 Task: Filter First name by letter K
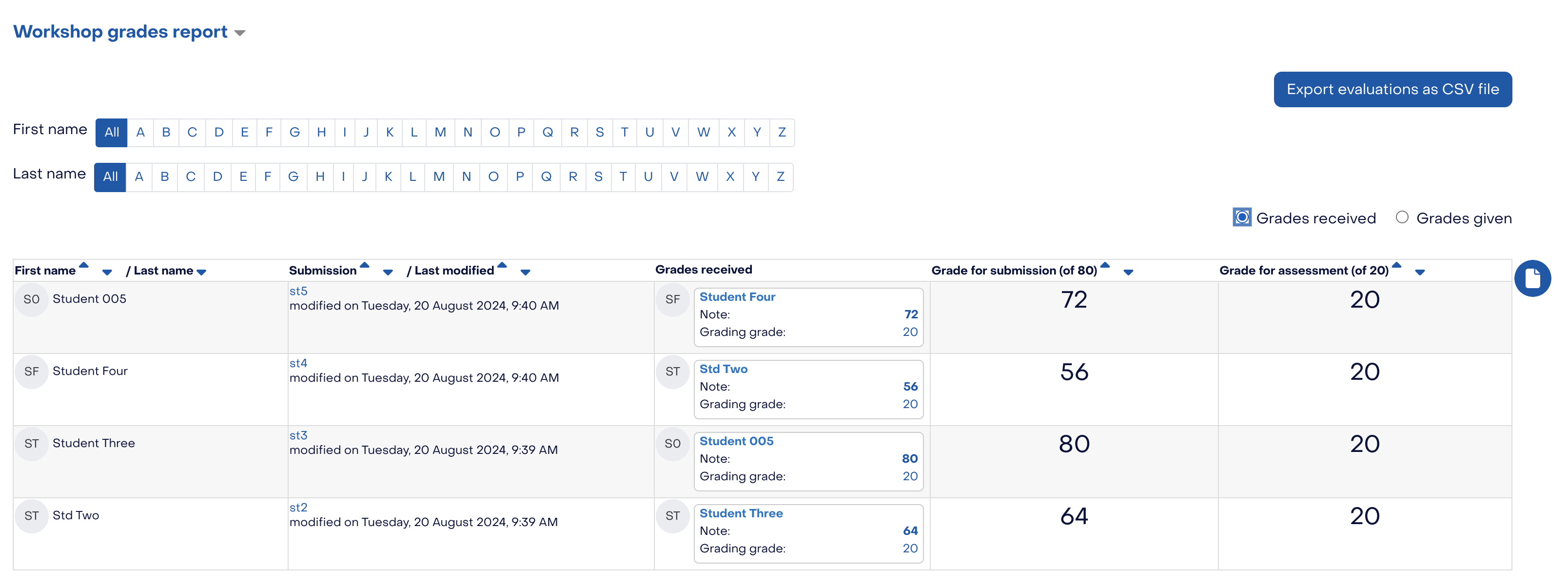(390, 133)
